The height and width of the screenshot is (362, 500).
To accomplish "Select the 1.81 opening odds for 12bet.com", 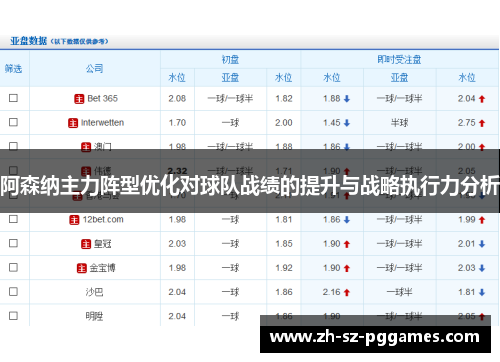I will click(284, 220).
